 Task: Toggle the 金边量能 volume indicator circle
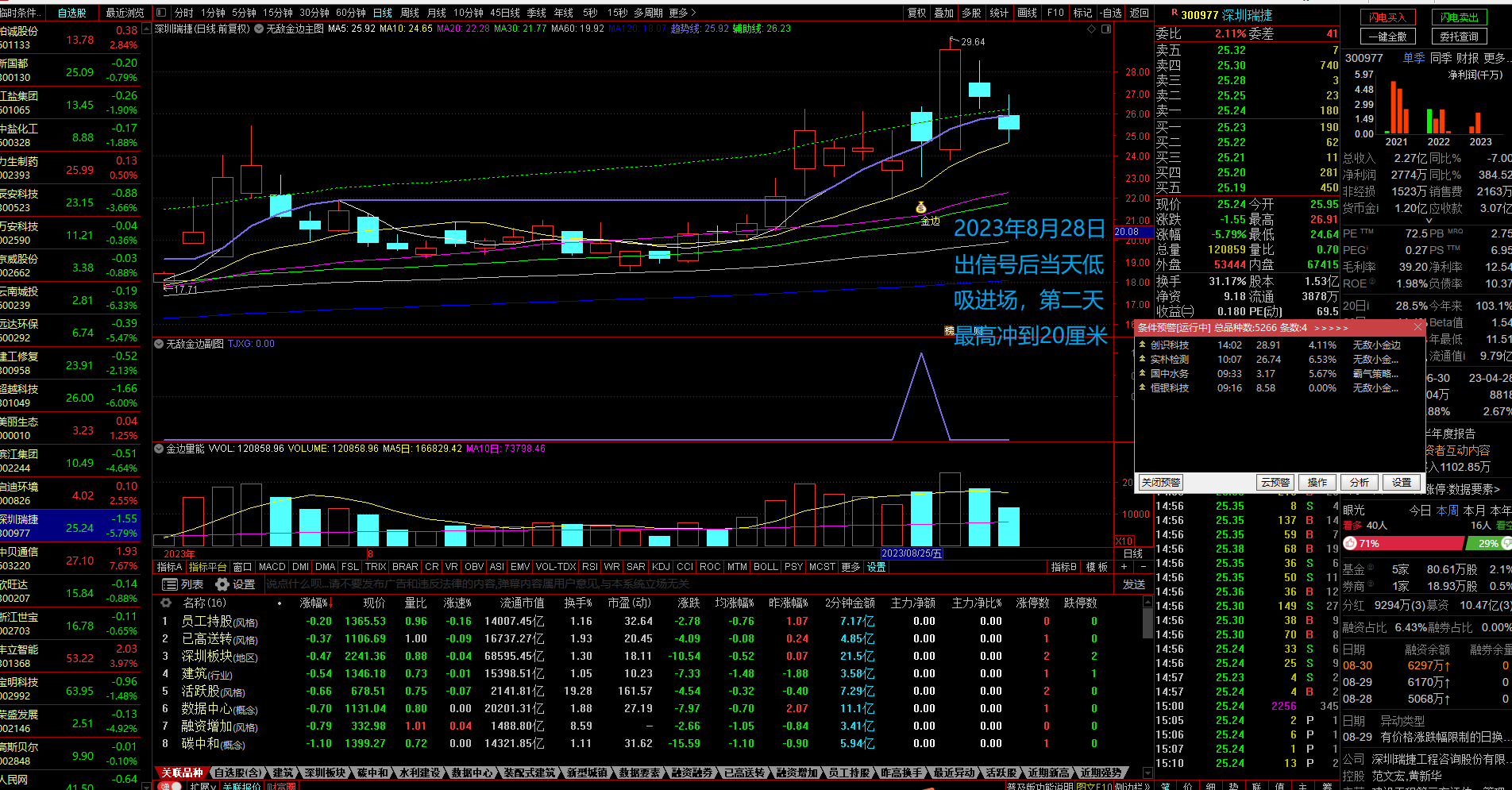[x=159, y=449]
